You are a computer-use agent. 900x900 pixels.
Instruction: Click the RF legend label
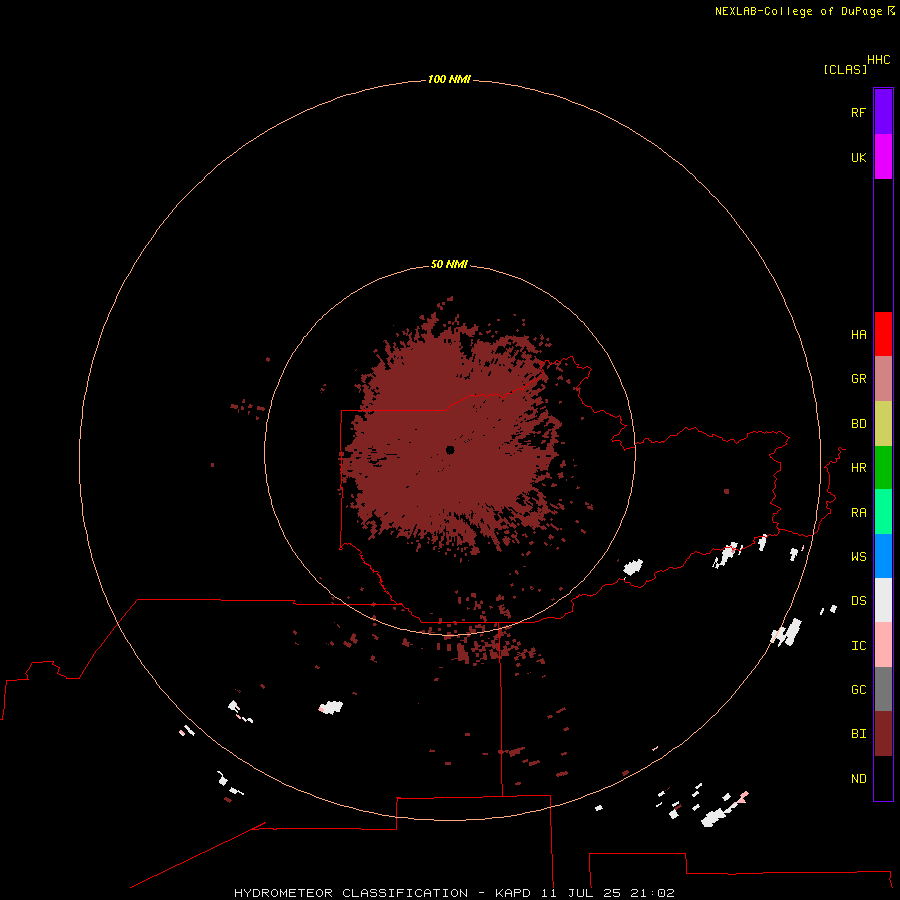(858, 112)
